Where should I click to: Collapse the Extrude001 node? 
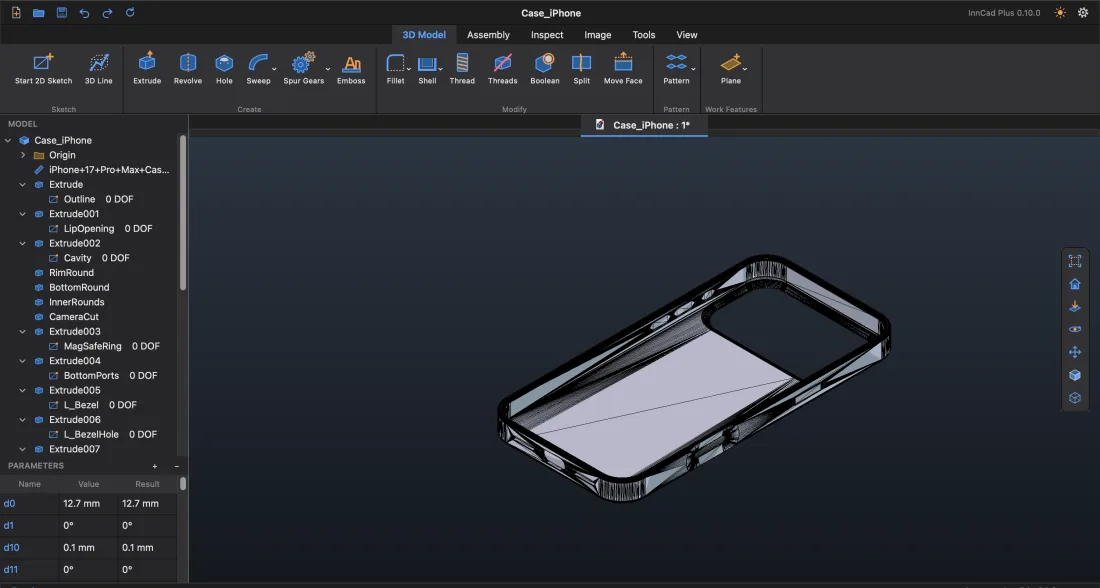click(x=23, y=214)
